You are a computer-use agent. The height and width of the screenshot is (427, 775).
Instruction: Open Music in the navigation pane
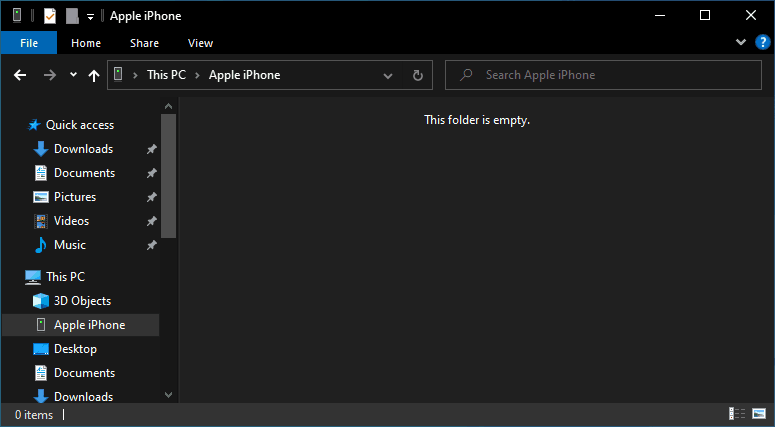(x=70, y=245)
